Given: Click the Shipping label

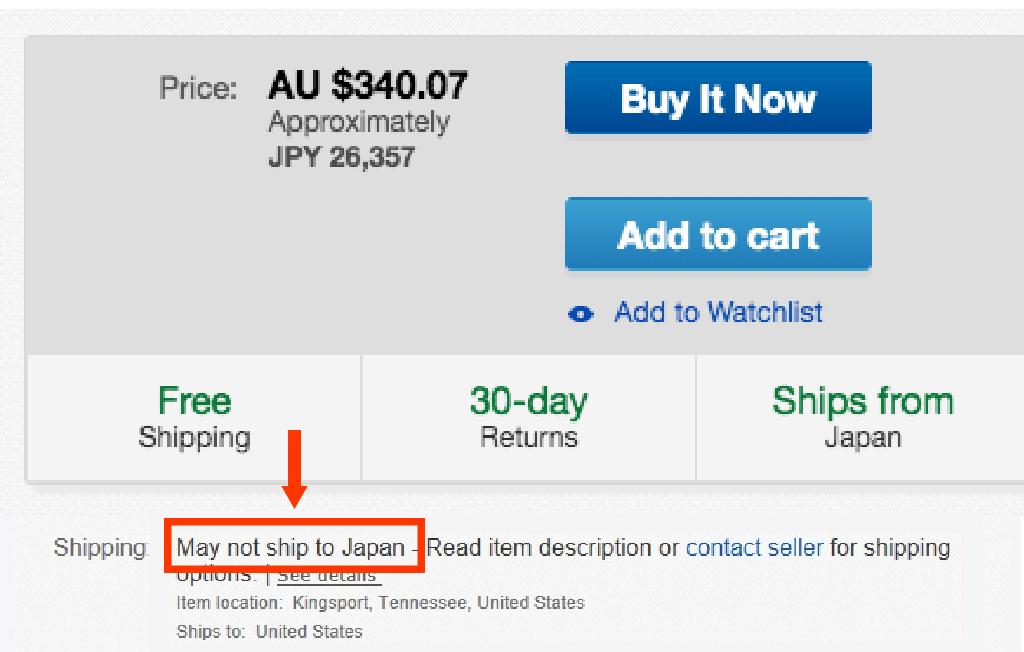Looking at the screenshot, I should [x=100, y=547].
